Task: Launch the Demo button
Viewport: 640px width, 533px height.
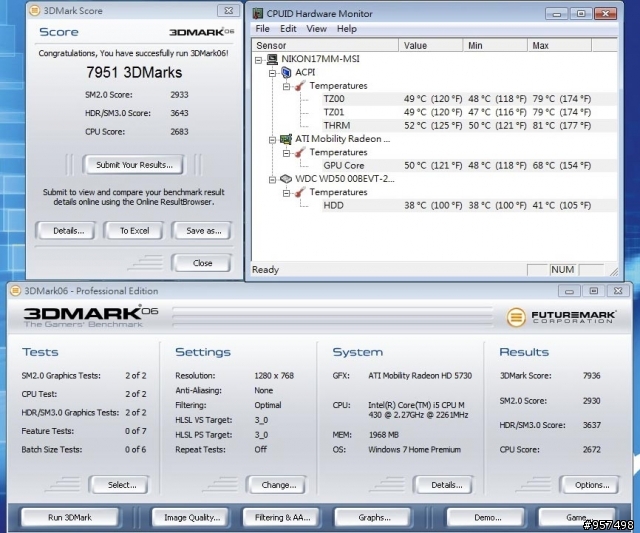Action: point(486,517)
